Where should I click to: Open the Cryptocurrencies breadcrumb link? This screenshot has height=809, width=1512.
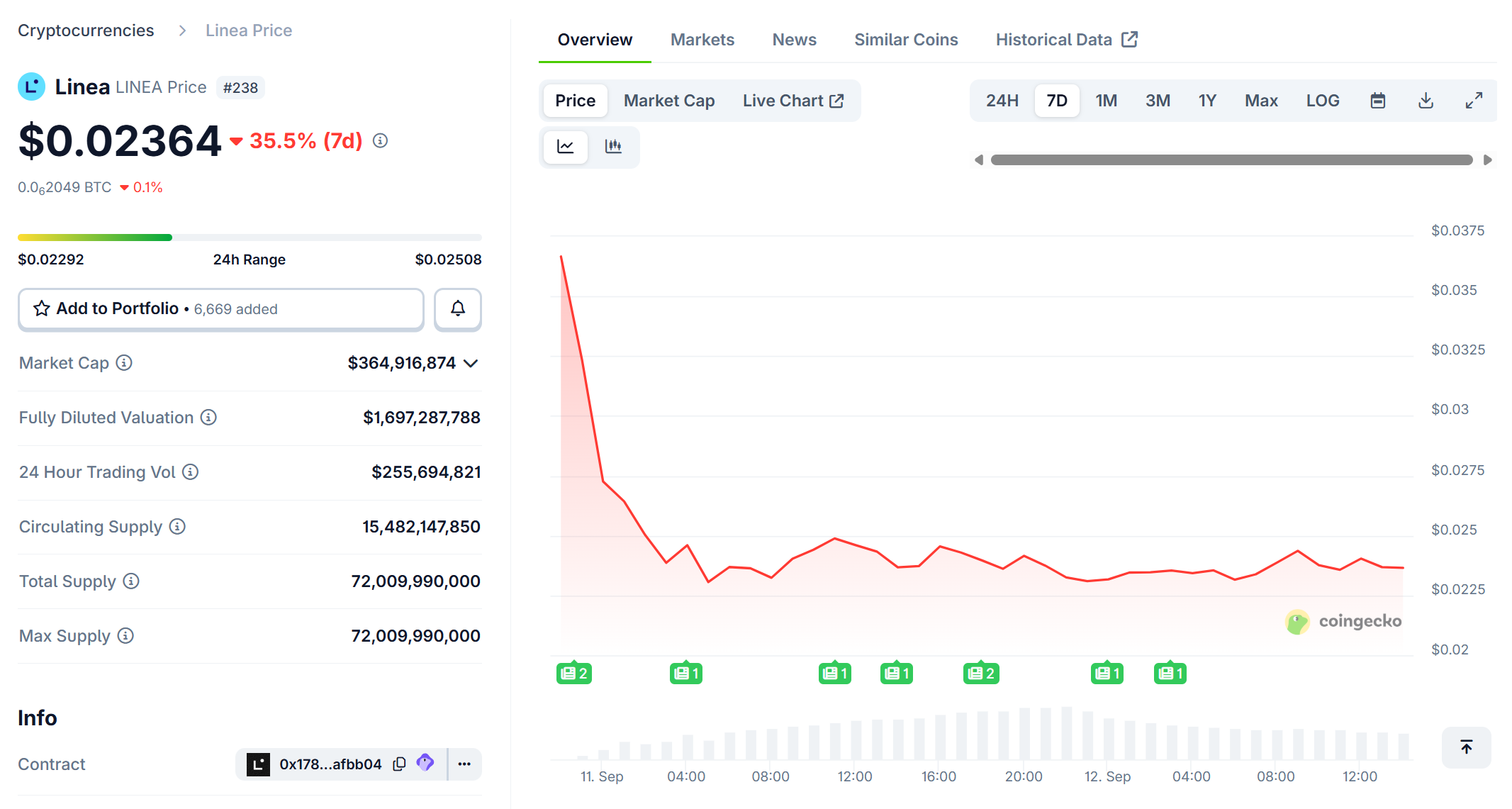click(x=86, y=30)
